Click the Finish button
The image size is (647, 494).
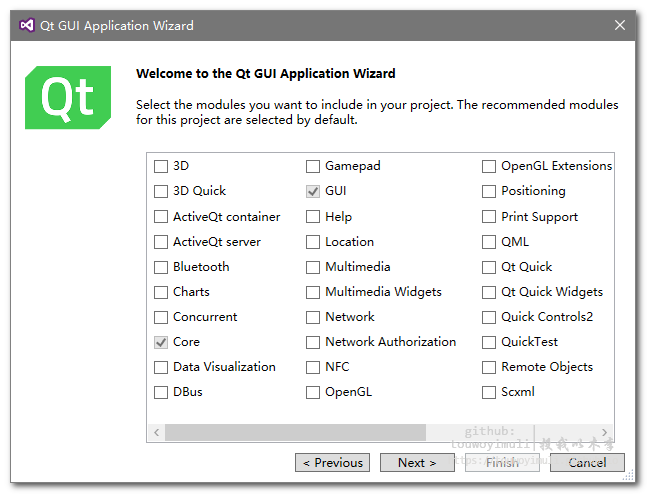pos(502,463)
